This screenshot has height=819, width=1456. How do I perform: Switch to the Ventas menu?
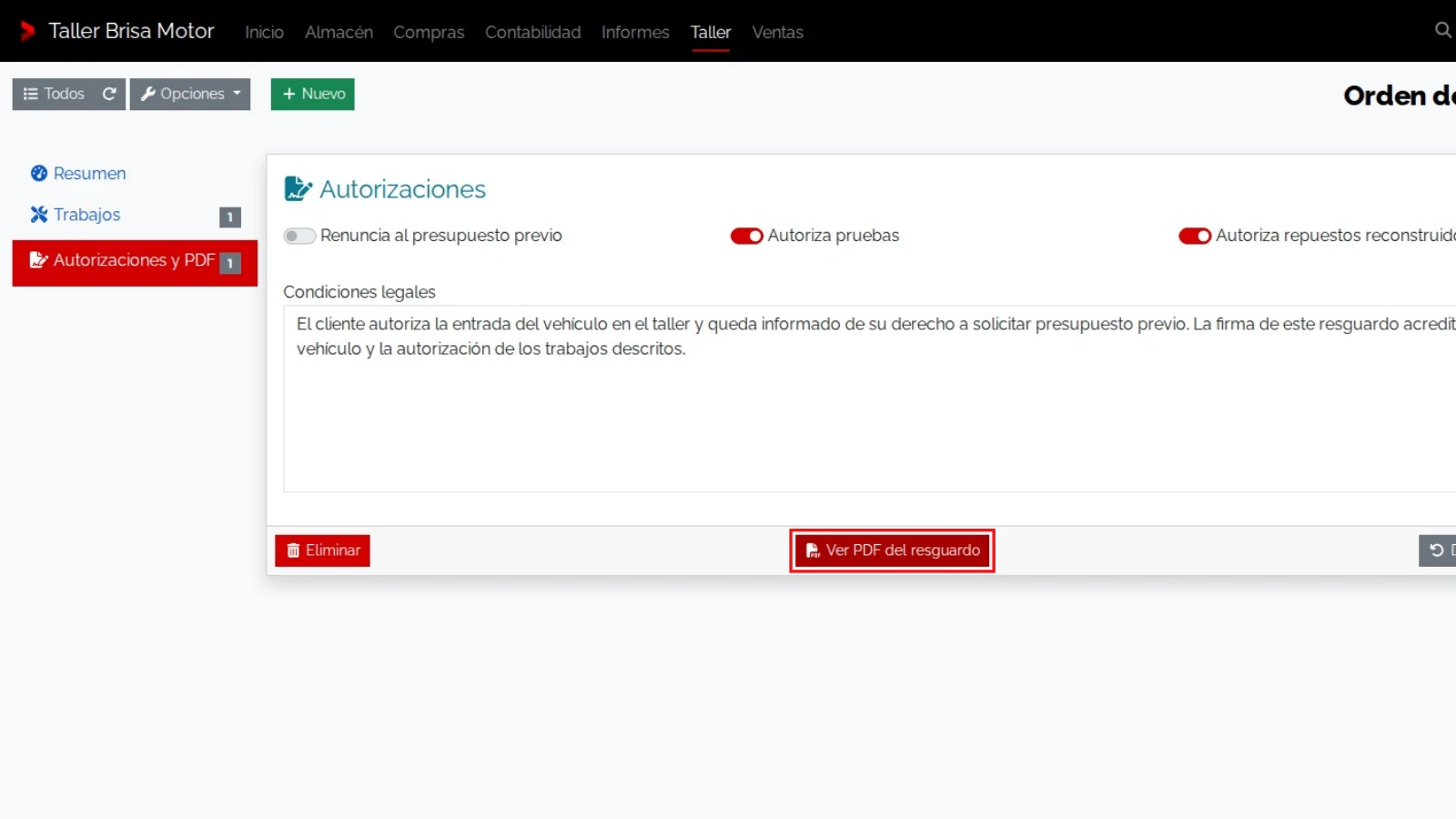(x=777, y=32)
